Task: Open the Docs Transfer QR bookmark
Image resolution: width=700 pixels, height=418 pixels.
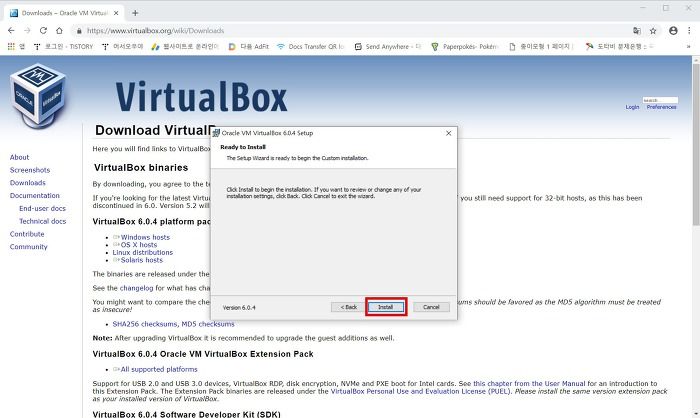Action: tap(311, 46)
